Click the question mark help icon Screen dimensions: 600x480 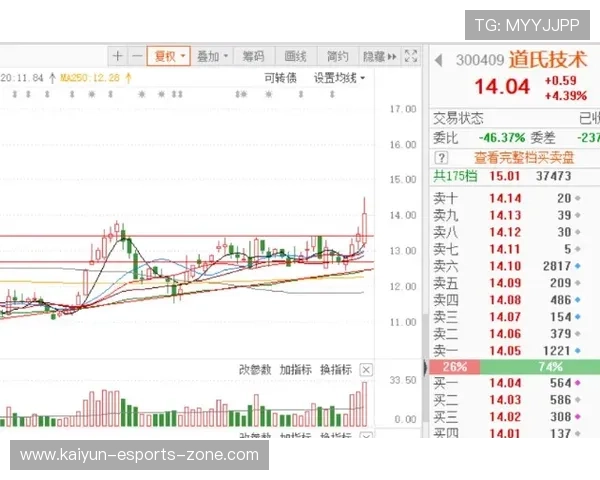(x=441, y=158)
